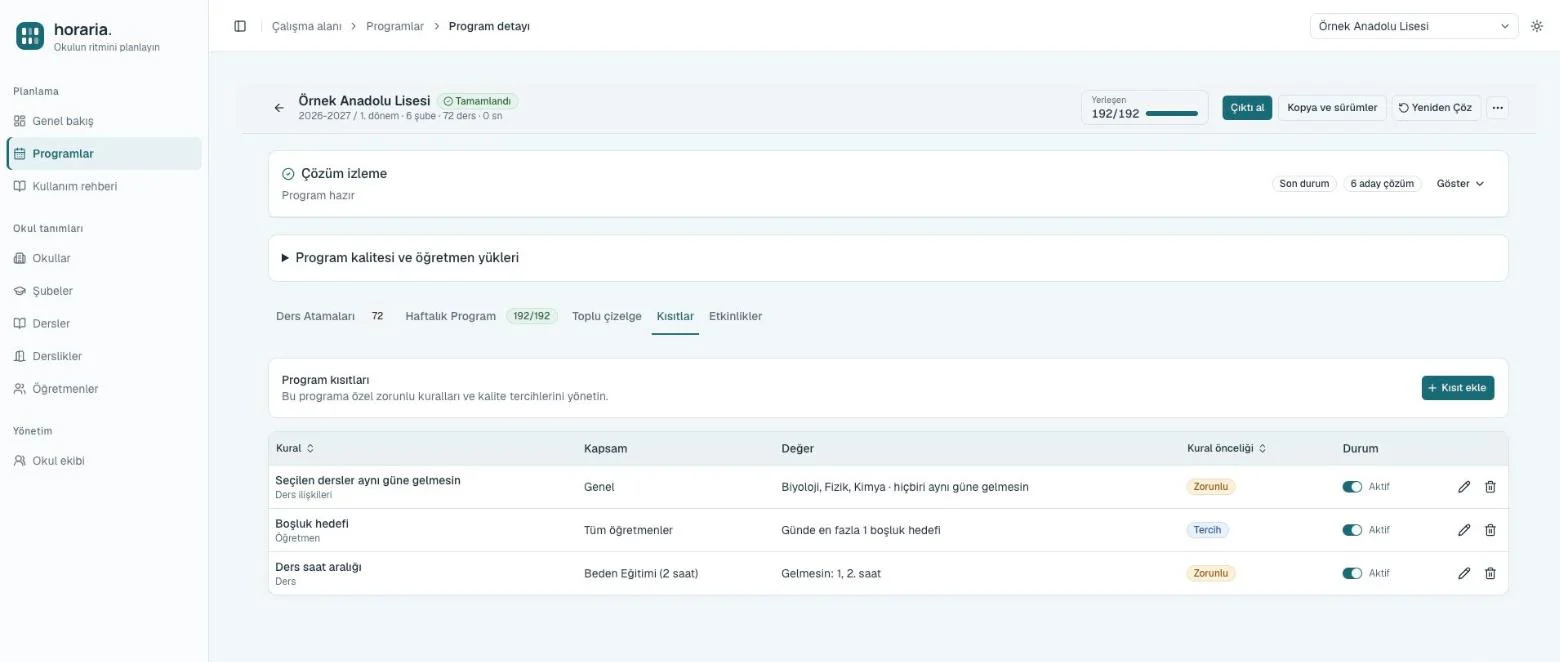This screenshot has height=662, width=1560.
Task: Select the Kısıtlar tab
Action: (675, 316)
